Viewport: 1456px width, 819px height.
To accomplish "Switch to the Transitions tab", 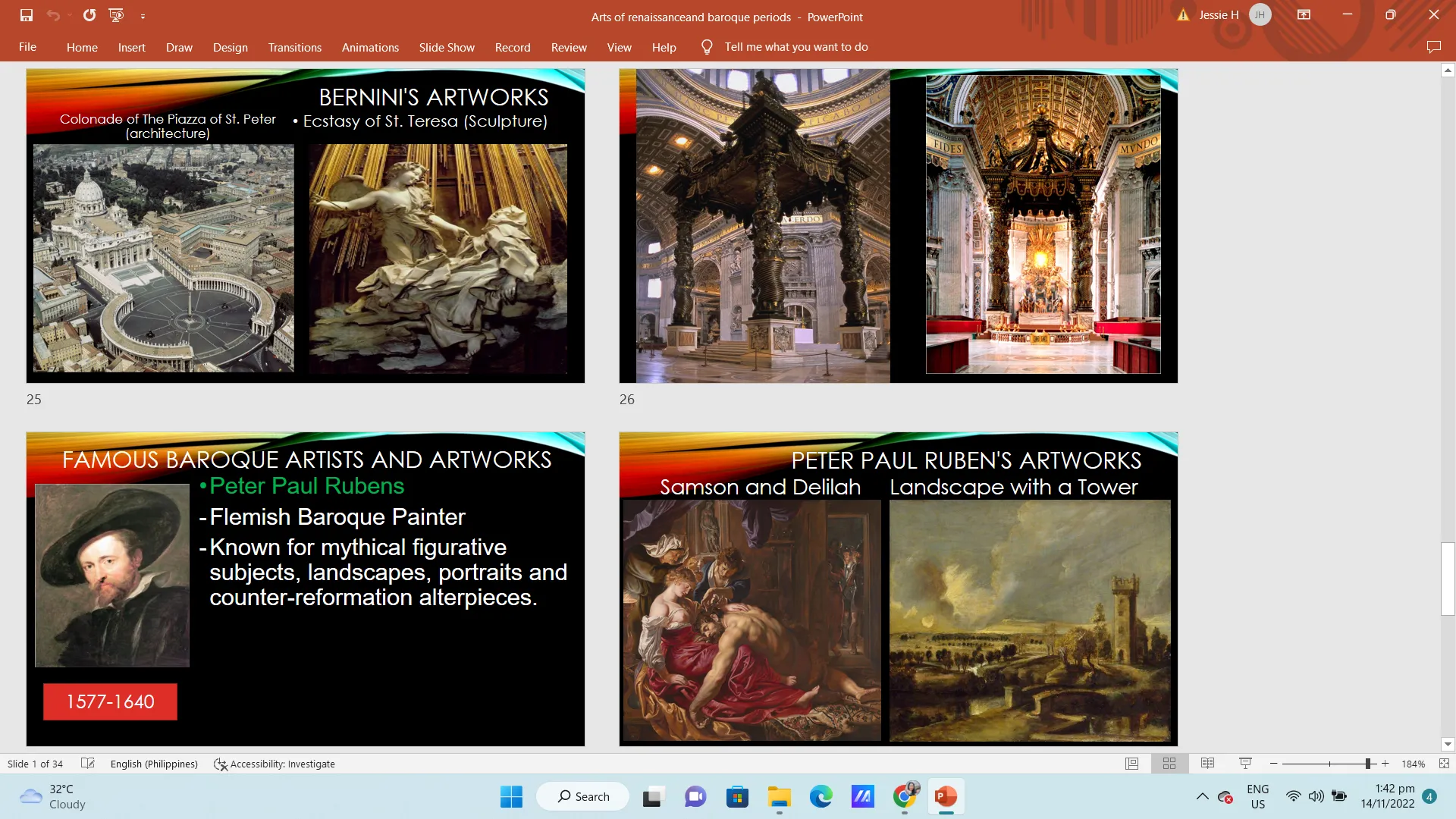I will pos(295,47).
